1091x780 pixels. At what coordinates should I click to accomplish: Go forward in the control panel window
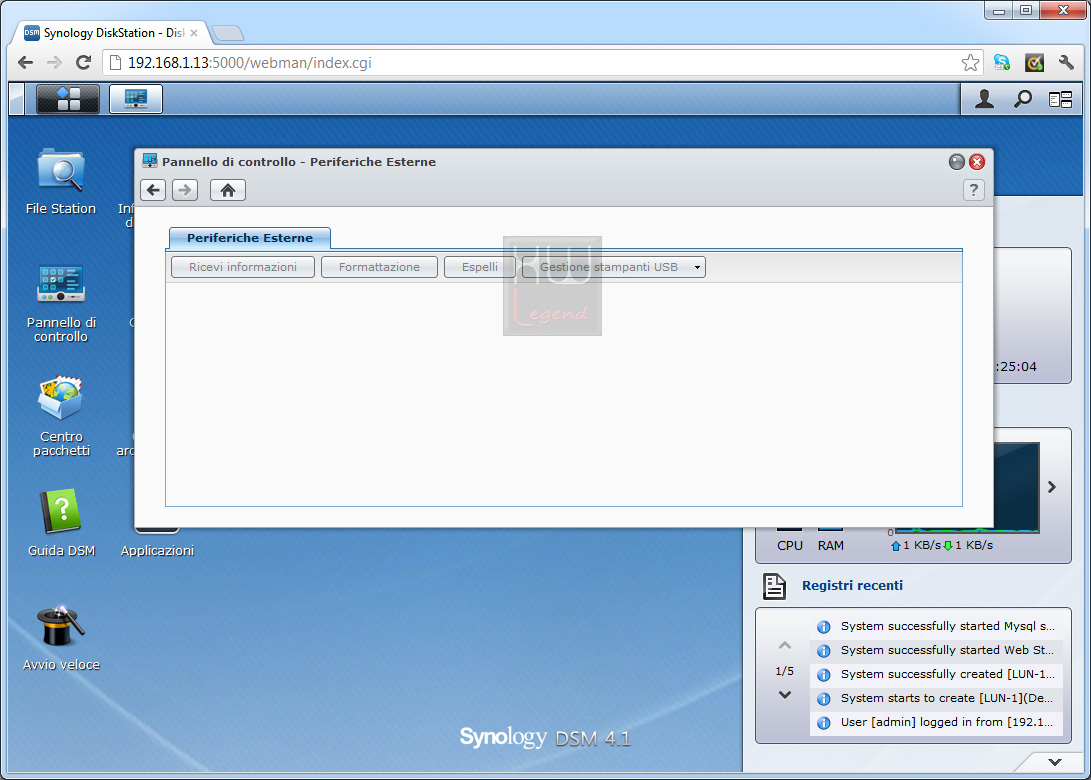[184, 190]
